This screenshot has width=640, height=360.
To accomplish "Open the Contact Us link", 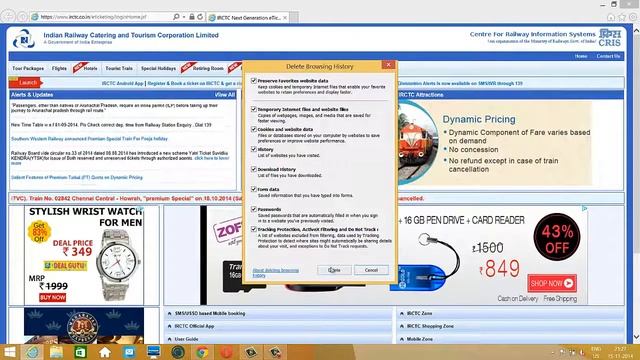I will coord(608,56).
